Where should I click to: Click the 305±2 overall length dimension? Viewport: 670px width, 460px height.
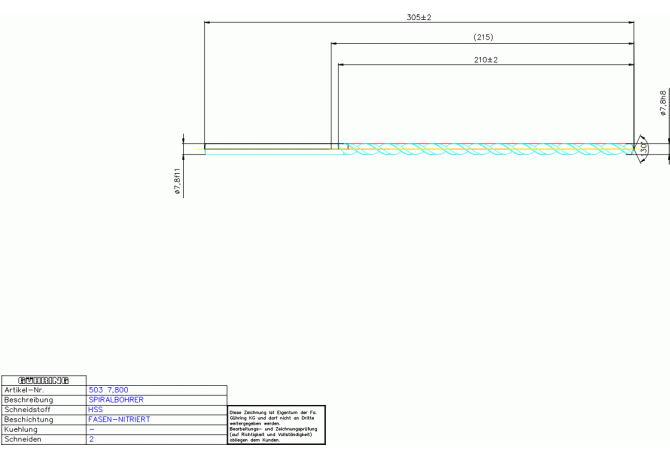click(418, 17)
